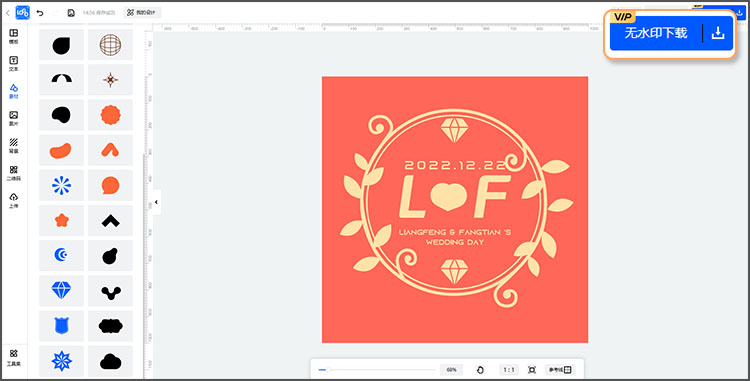Select the 2022.12.22 date text on canvas
Image resolution: width=750 pixels, height=381 pixels.
455,165
